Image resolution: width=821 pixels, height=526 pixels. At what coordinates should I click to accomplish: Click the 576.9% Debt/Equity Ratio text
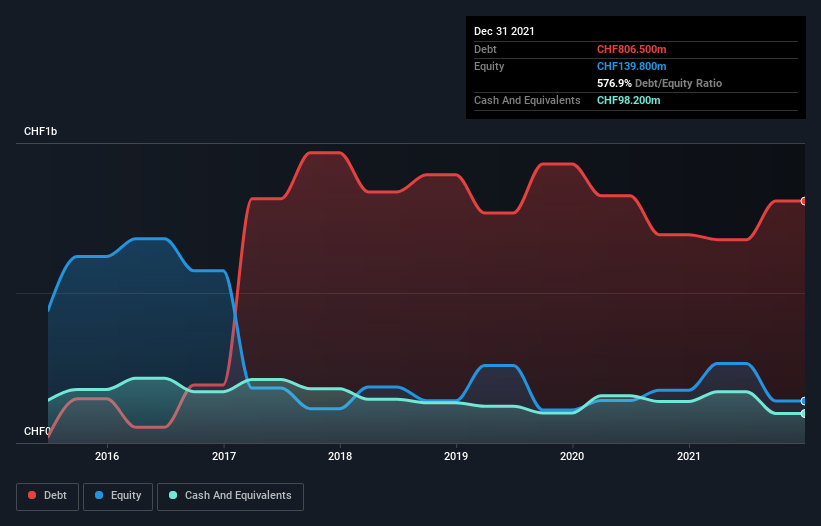[x=659, y=83]
